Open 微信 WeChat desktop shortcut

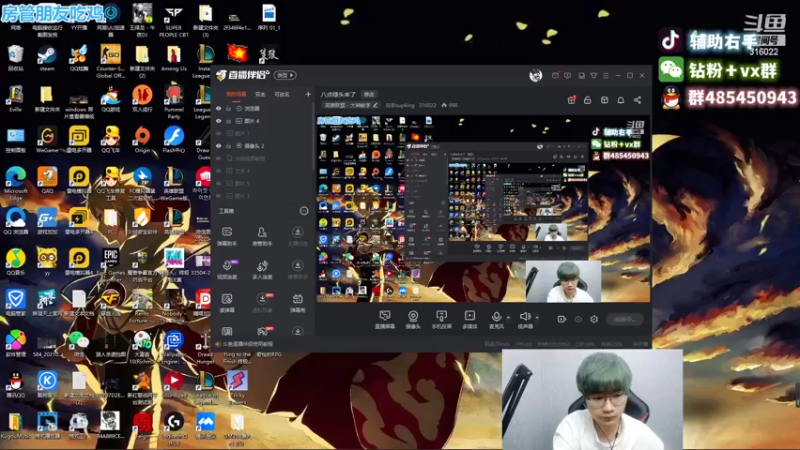(79, 343)
